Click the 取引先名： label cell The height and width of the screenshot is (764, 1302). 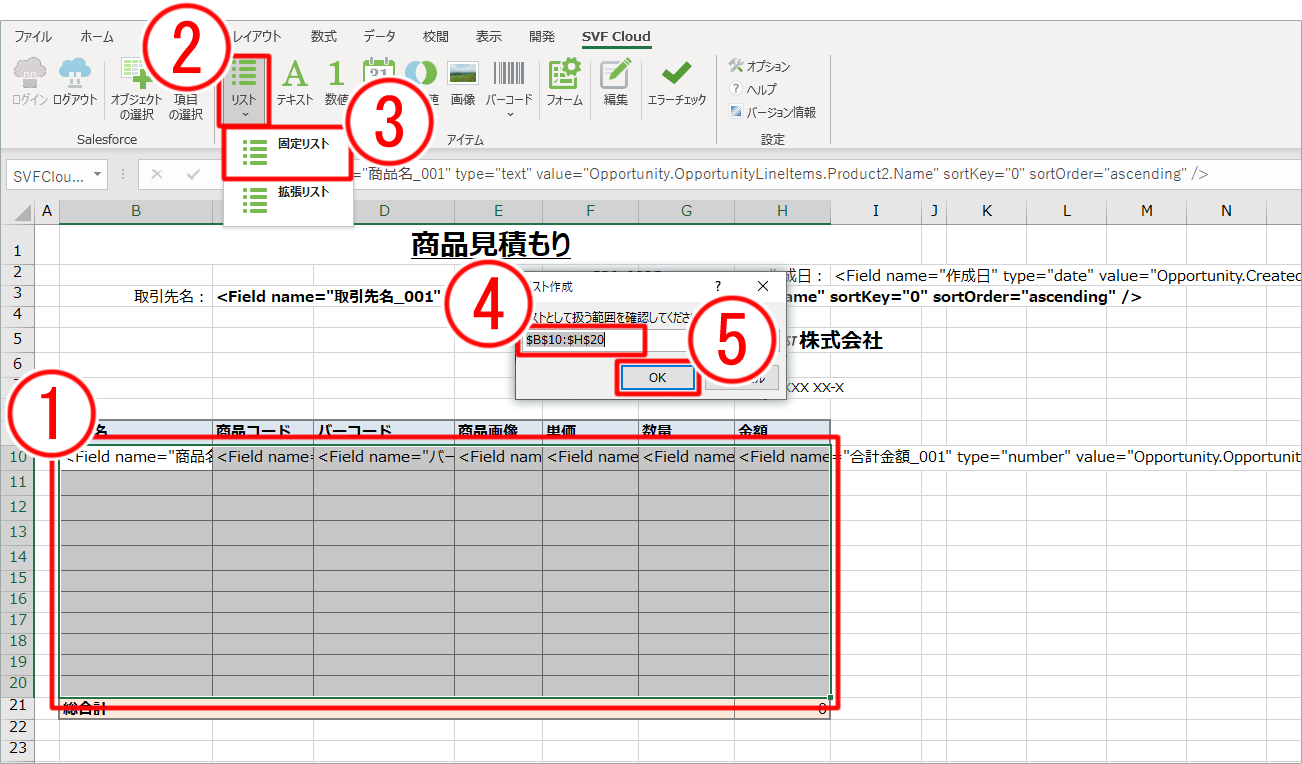(170, 297)
